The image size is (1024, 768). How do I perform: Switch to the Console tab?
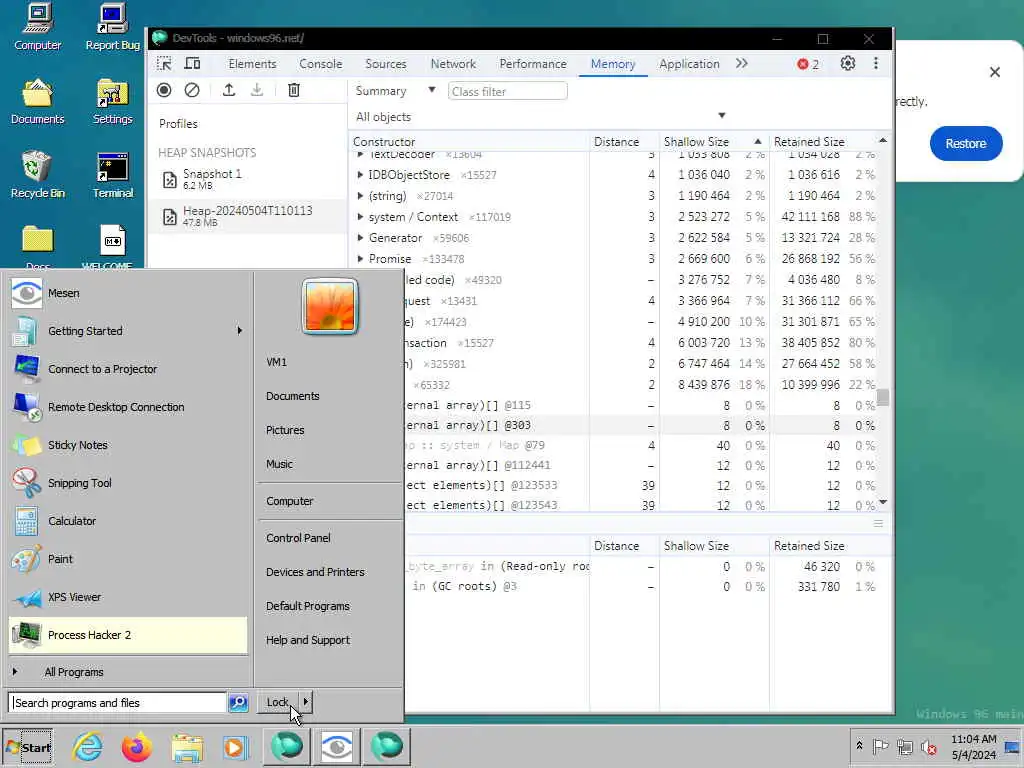coord(321,63)
